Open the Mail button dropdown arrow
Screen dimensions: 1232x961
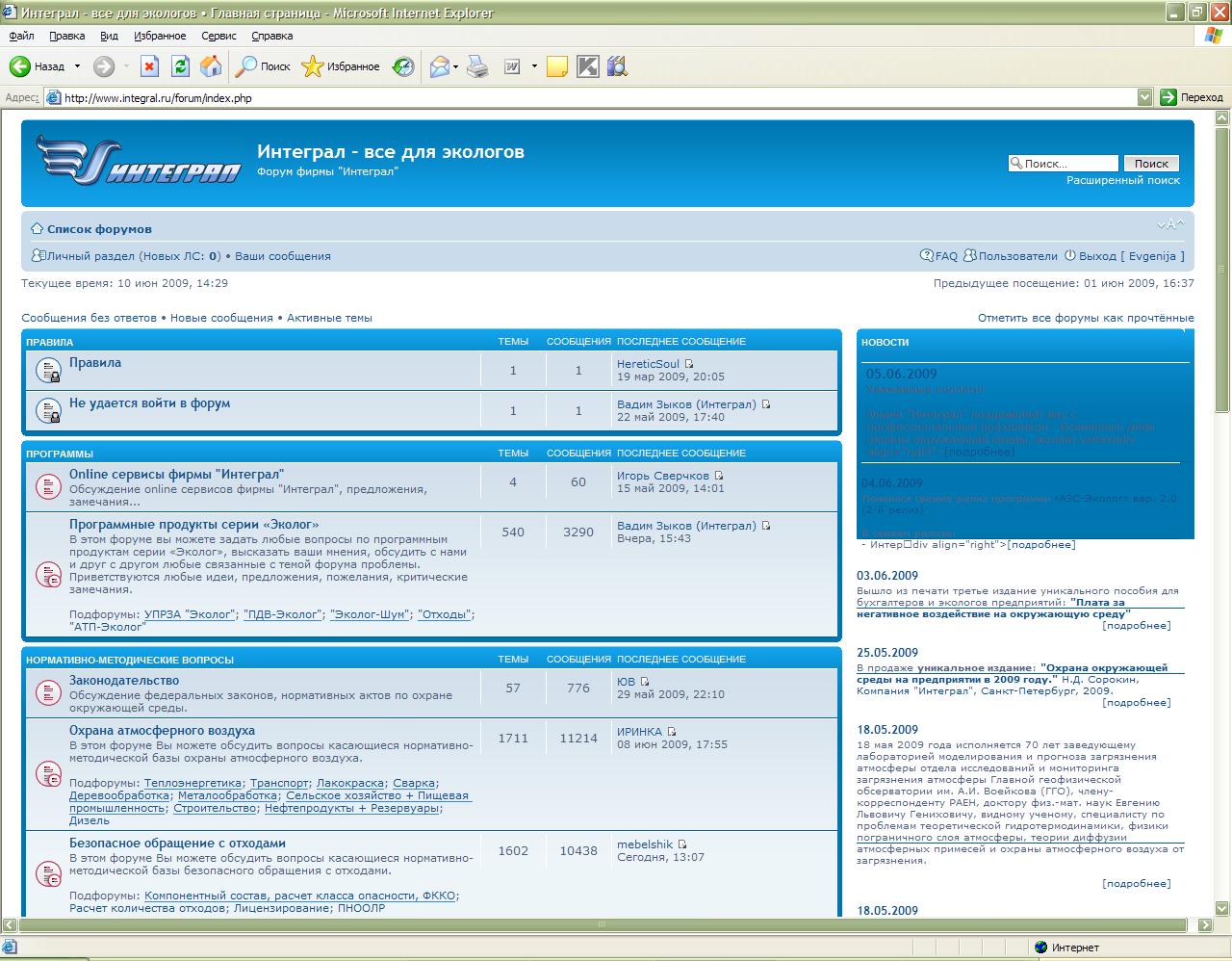pyautogui.click(x=455, y=66)
